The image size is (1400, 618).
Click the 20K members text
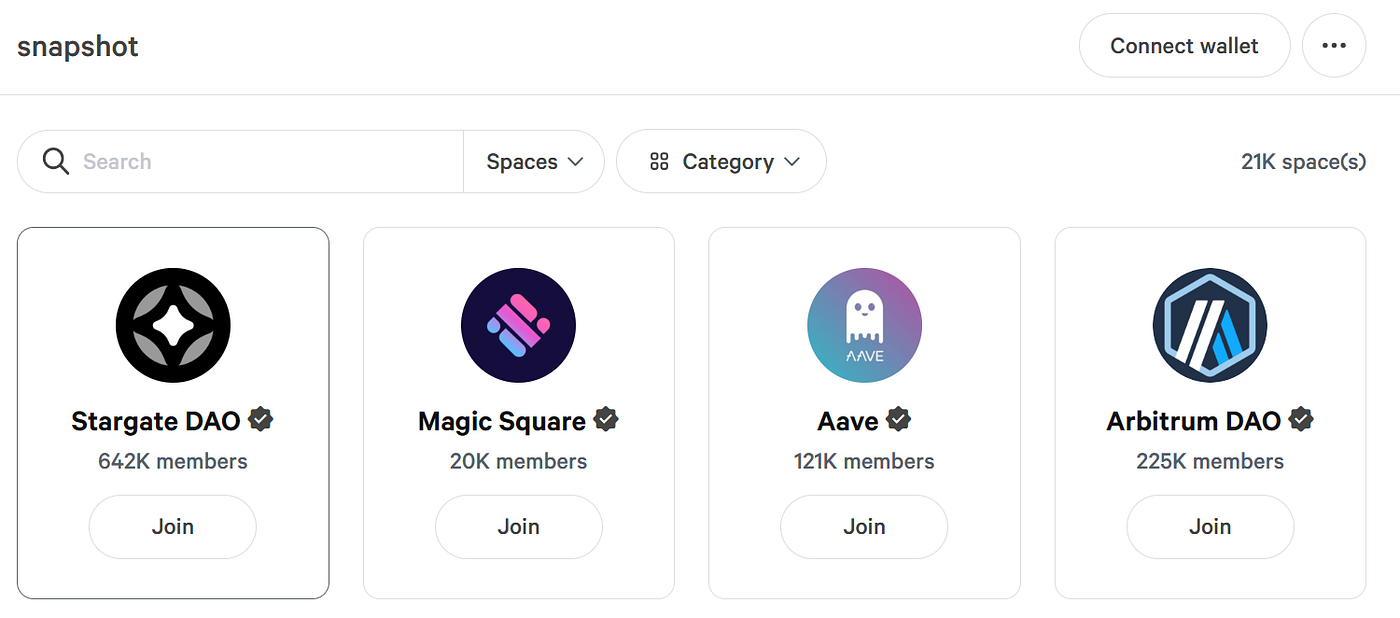(518, 461)
